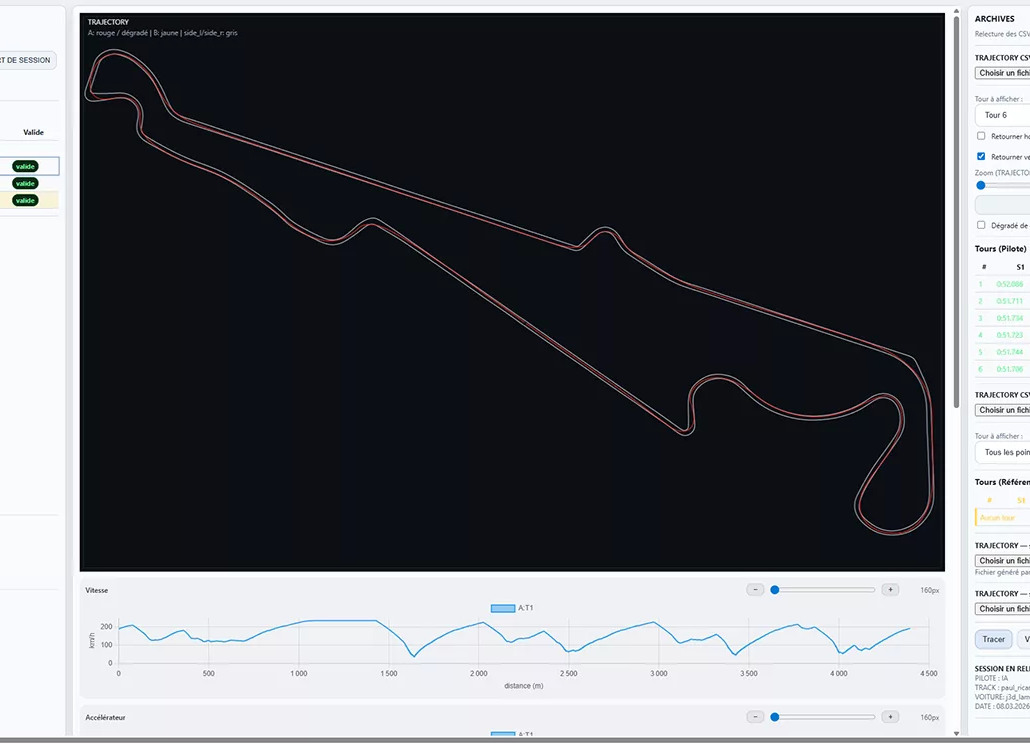Click first Choisir un fichier under Trajectory CSV
Image resolution: width=1030 pixels, height=744 pixels.
tap(1003, 73)
